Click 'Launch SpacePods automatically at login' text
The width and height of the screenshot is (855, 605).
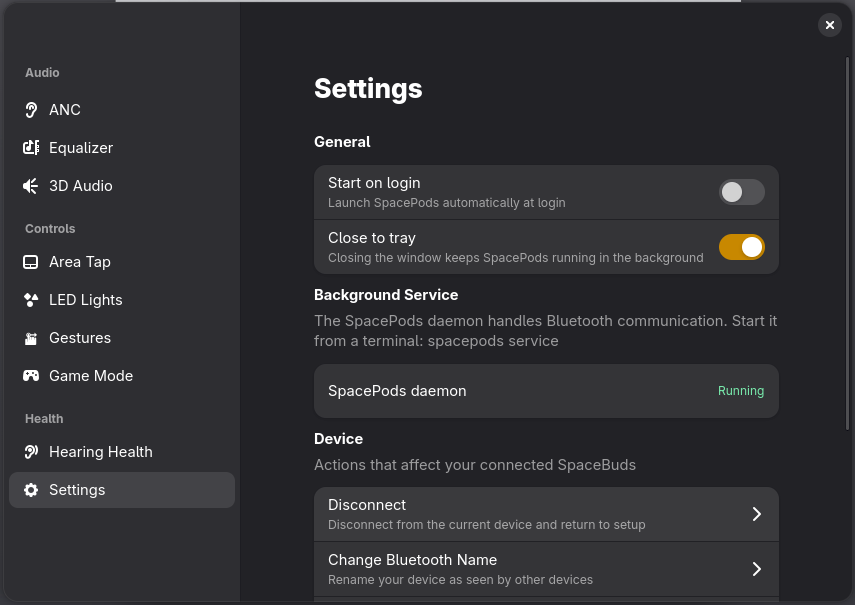click(447, 203)
